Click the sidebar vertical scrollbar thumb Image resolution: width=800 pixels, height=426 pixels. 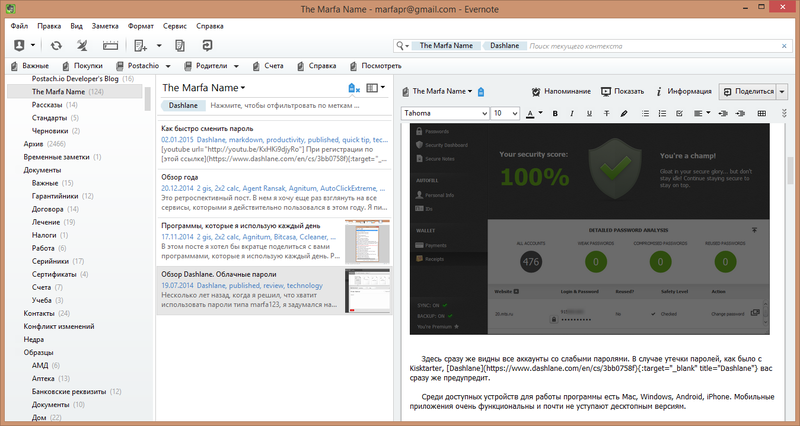point(147,98)
